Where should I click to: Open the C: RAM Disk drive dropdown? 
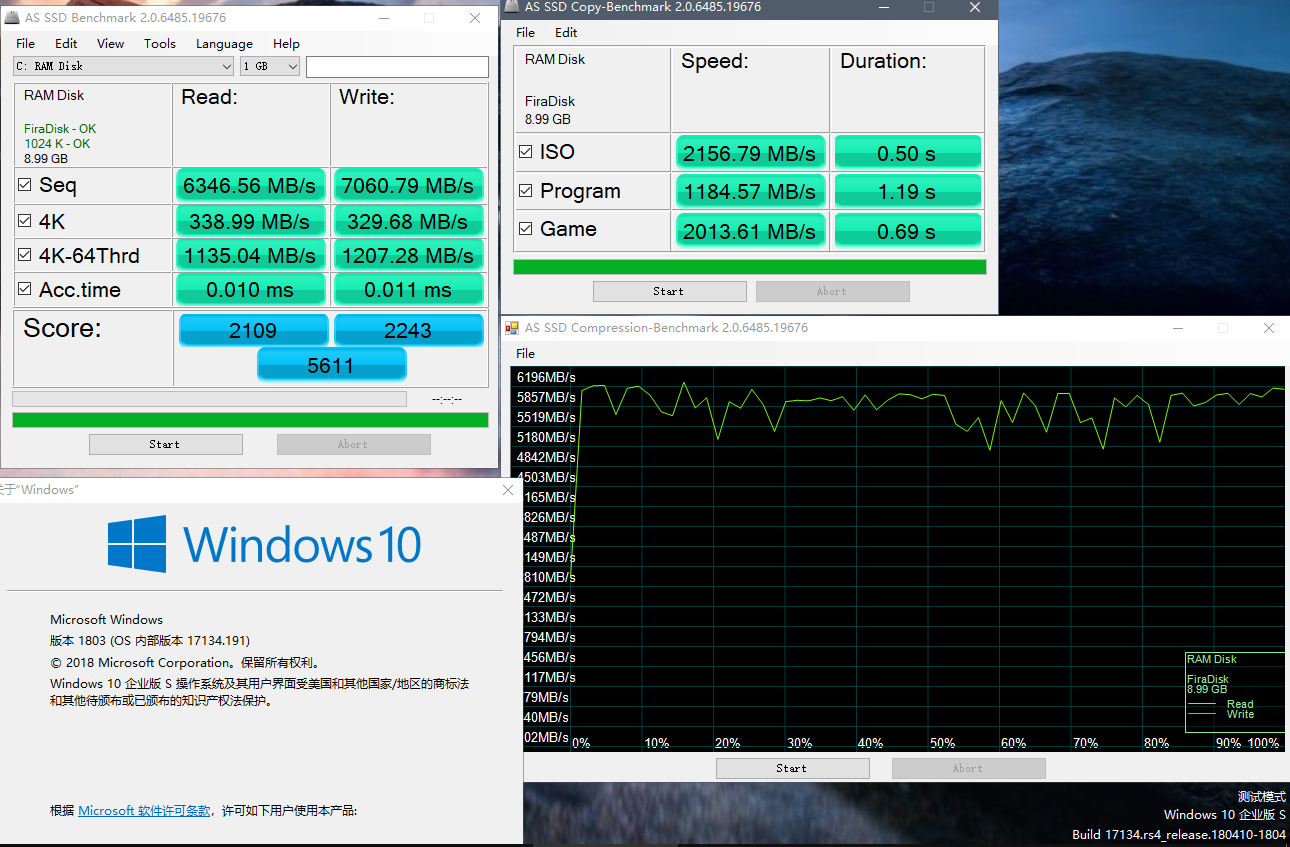[x=124, y=66]
